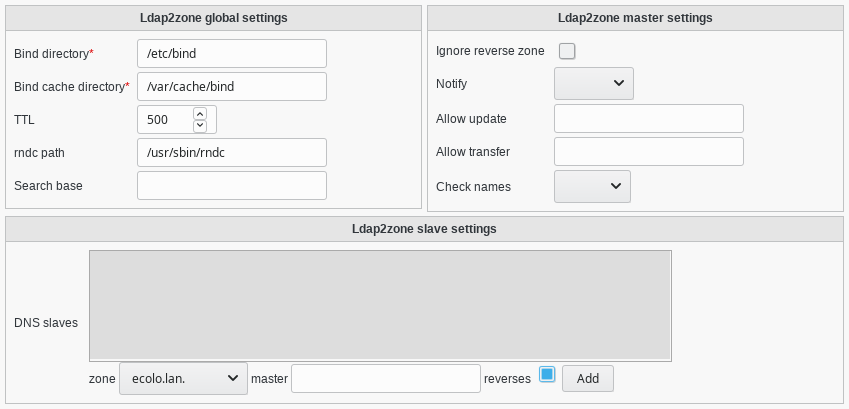Click the Search base input field
849x409 pixels.
point(232,186)
